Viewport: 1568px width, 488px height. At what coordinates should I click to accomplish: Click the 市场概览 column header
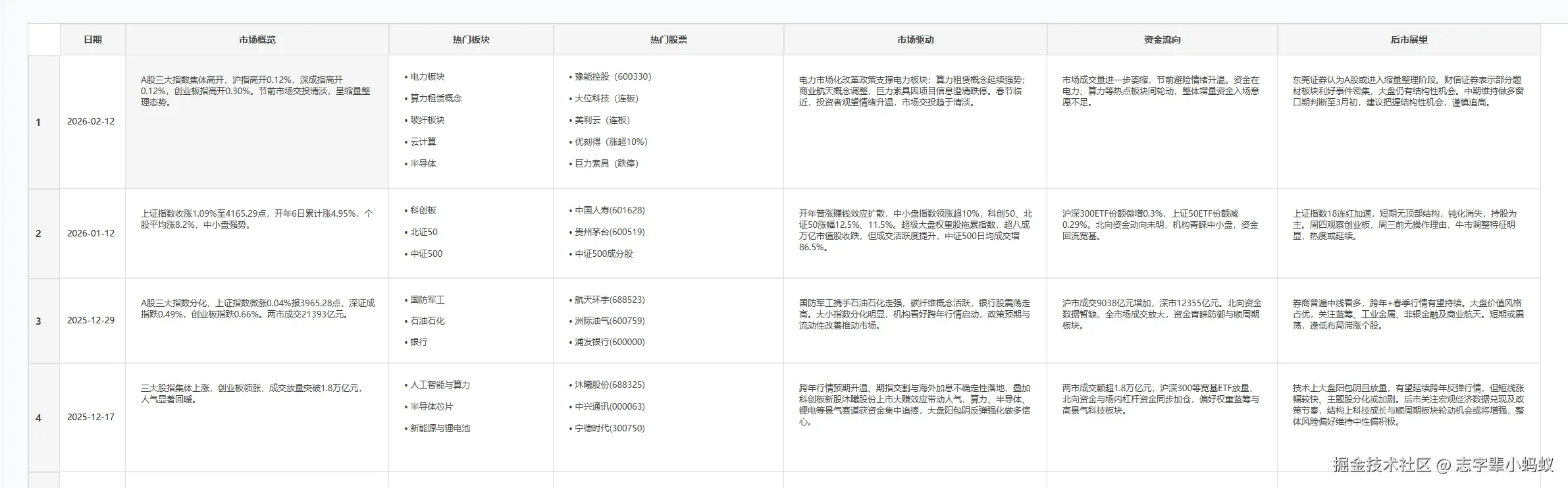coord(257,40)
